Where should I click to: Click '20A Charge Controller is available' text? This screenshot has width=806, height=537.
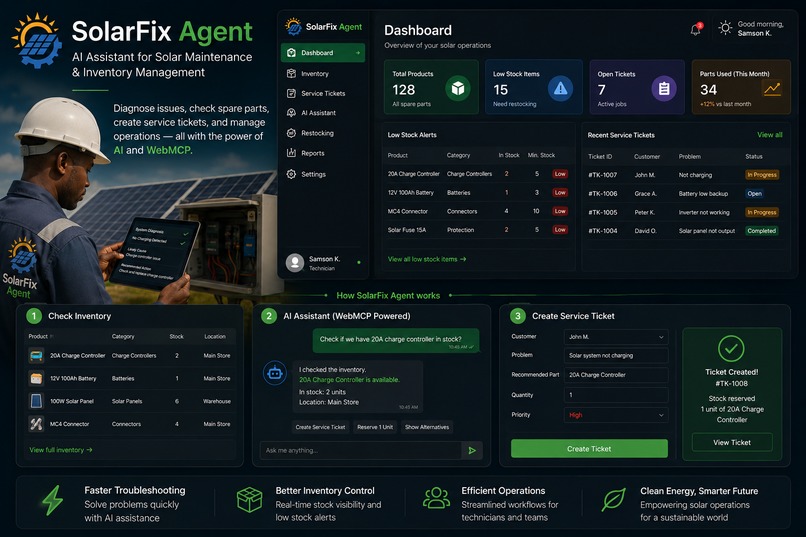(x=349, y=380)
